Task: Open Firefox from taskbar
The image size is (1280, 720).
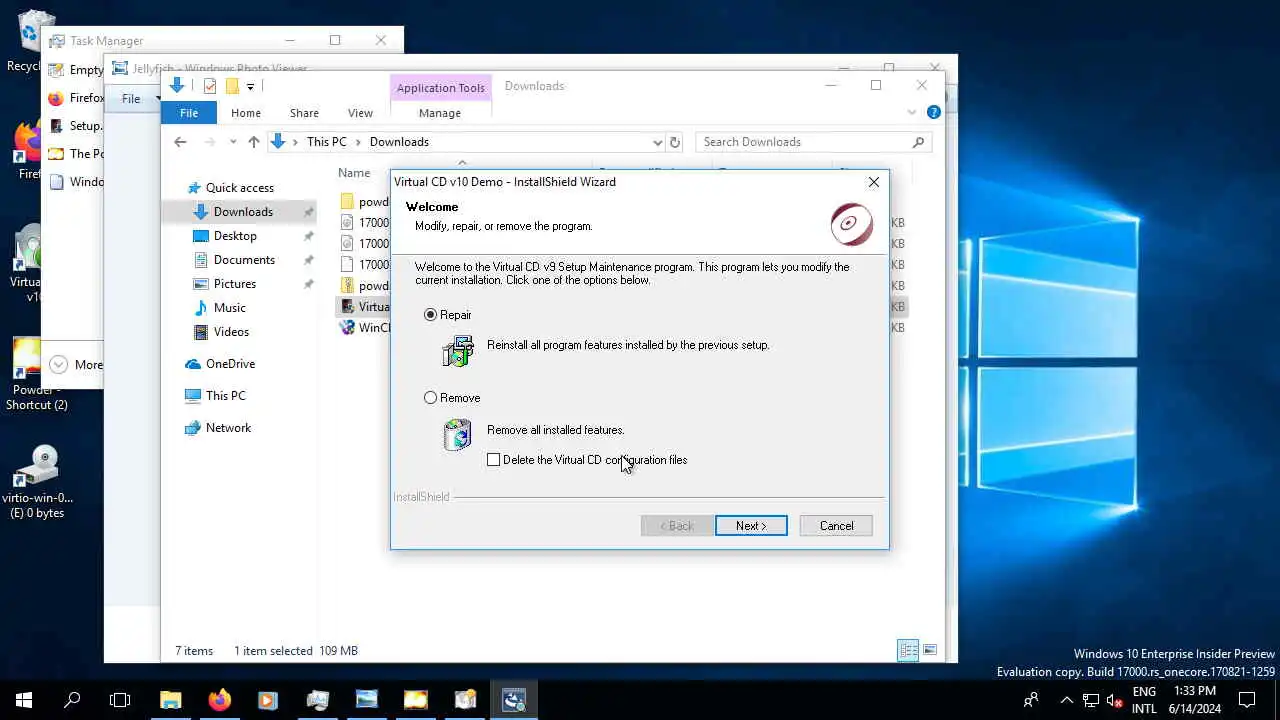Action: pos(219,700)
